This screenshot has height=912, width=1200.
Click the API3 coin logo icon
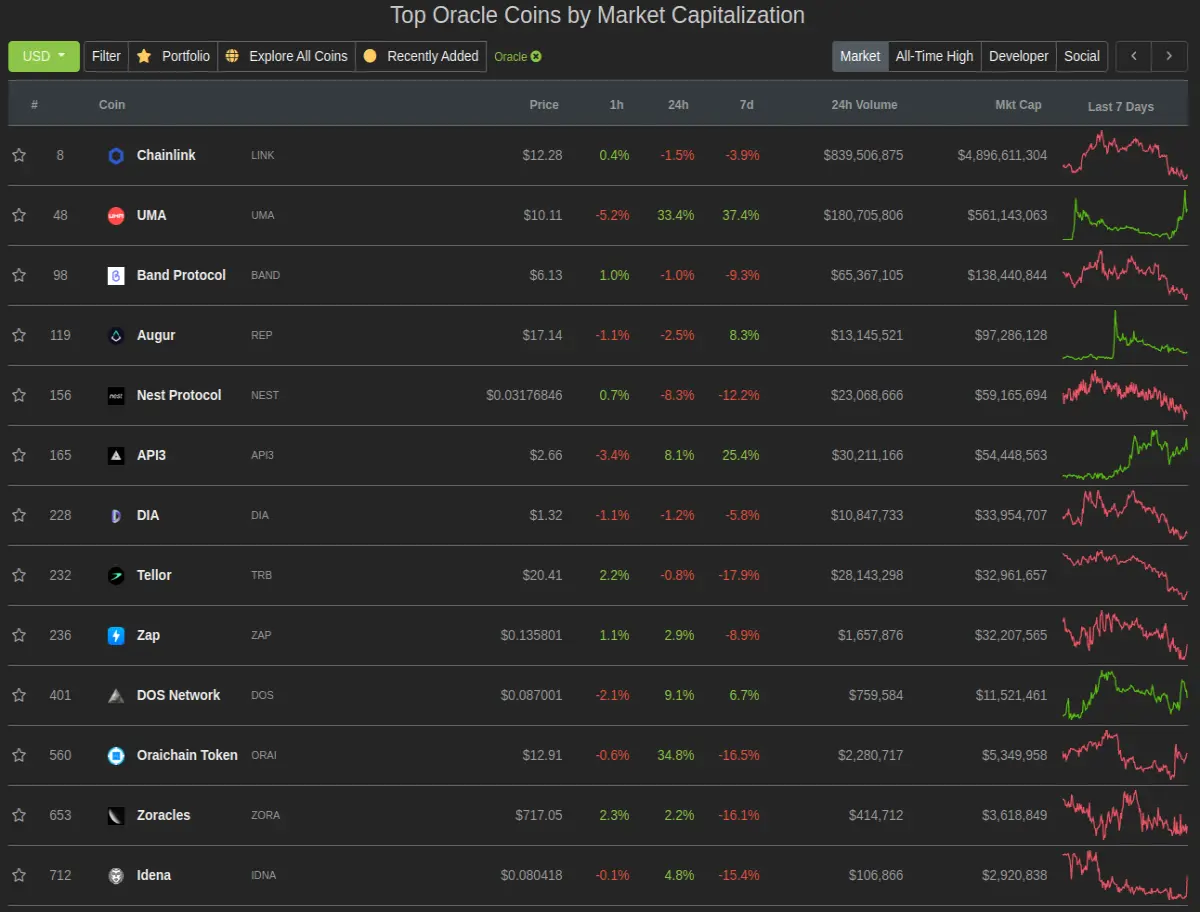tap(116, 456)
